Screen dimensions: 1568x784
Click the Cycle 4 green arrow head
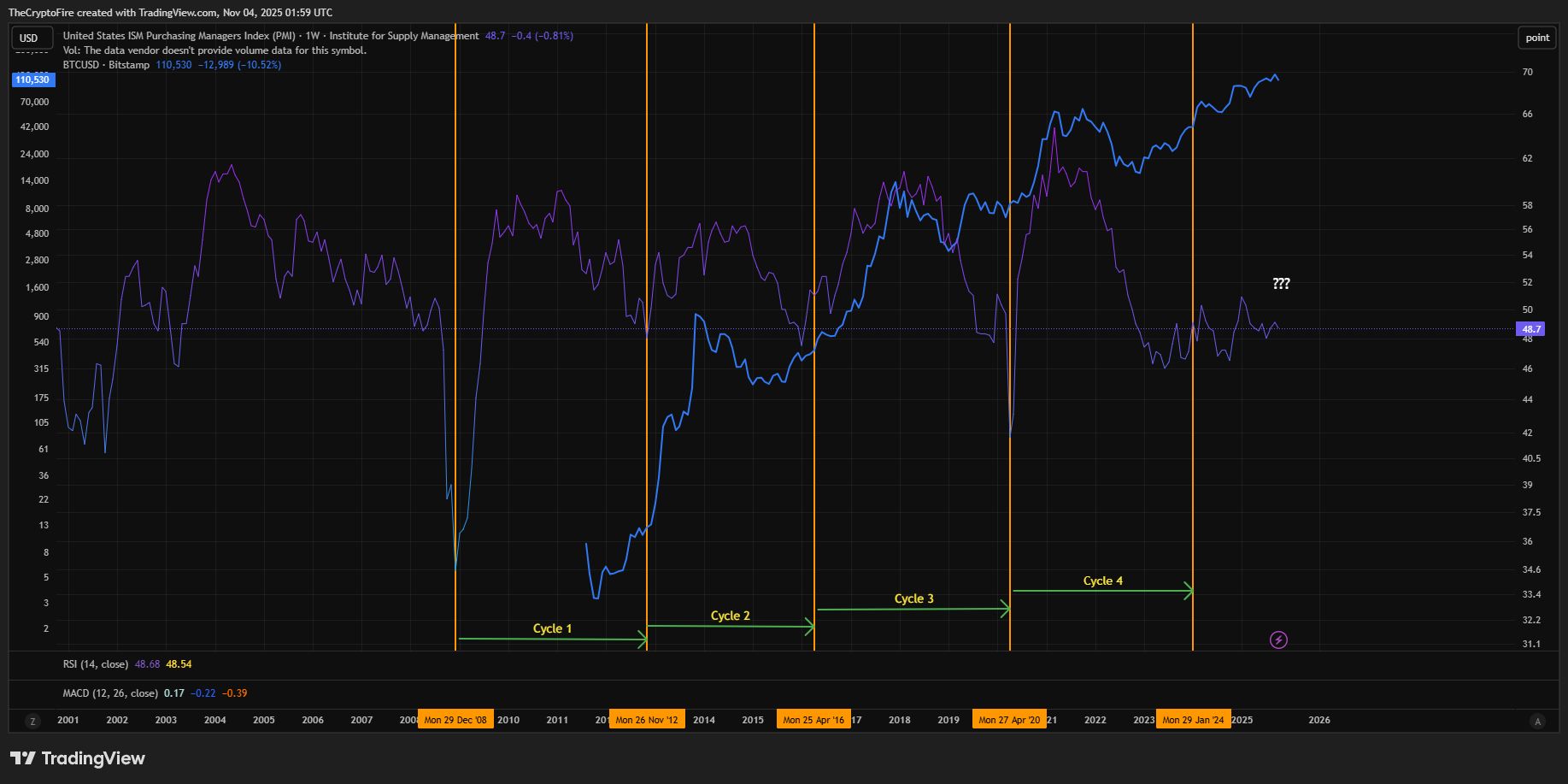1188,591
